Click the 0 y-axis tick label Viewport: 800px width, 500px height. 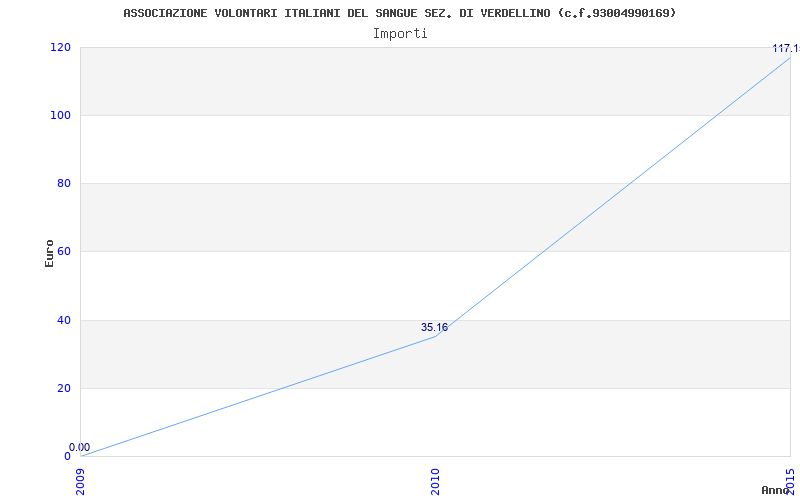coord(67,456)
